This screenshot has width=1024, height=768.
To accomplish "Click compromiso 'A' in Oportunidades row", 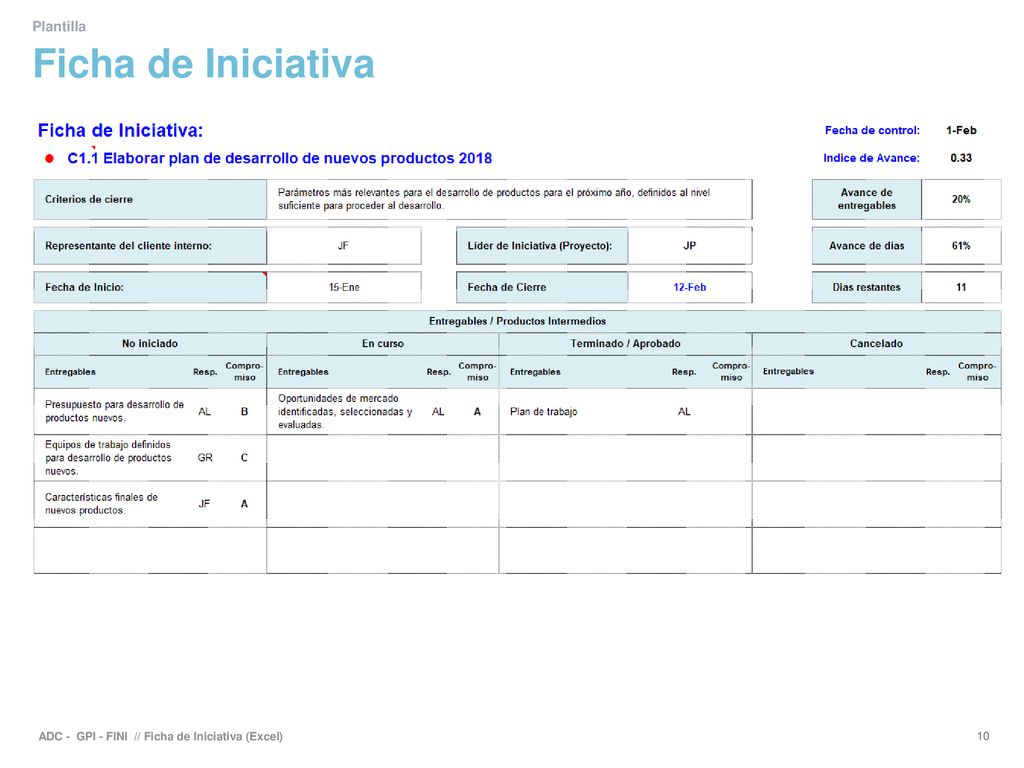I will 477,412.
